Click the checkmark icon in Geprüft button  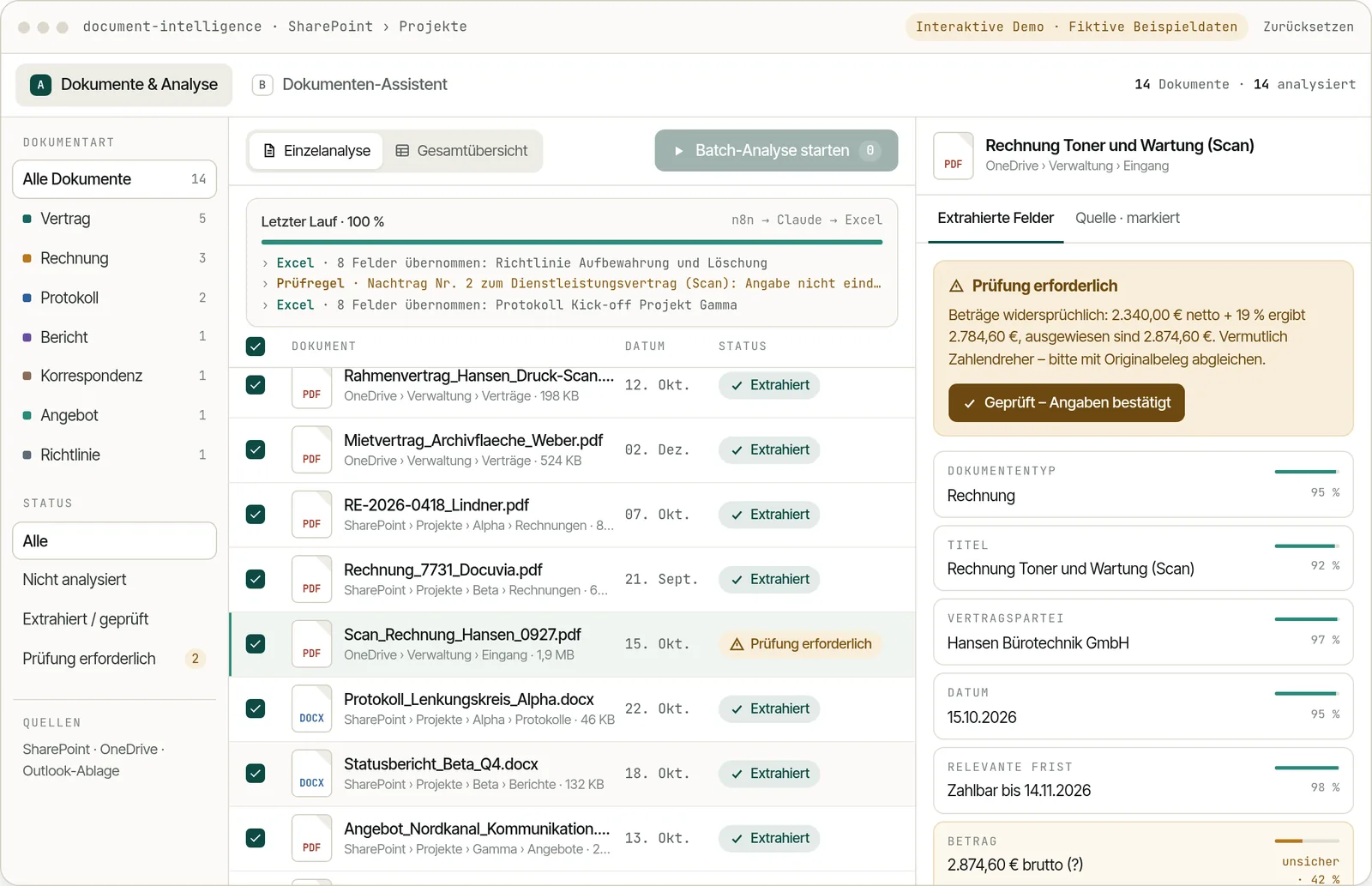(x=970, y=403)
